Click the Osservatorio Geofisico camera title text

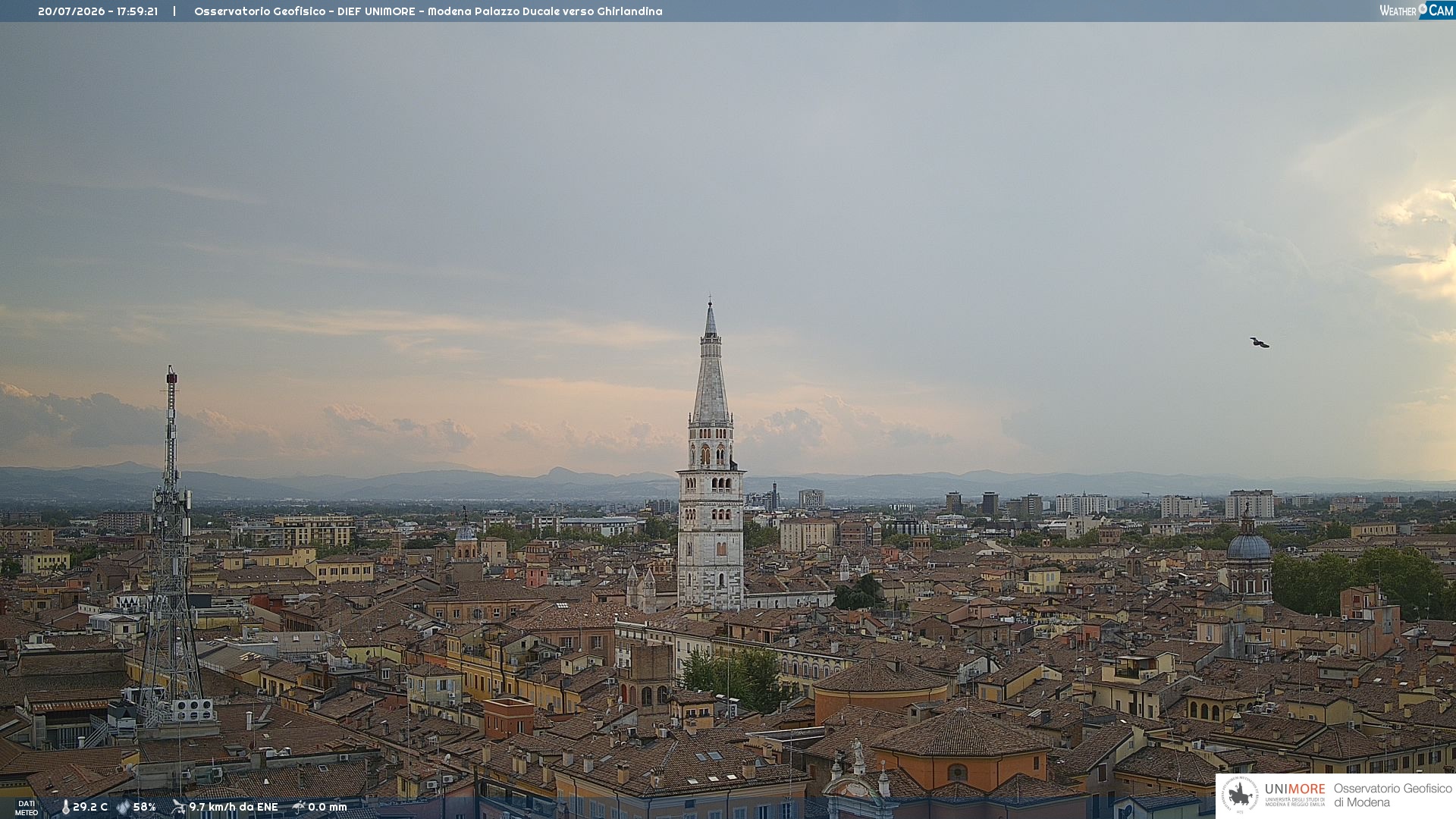[x=428, y=11]
